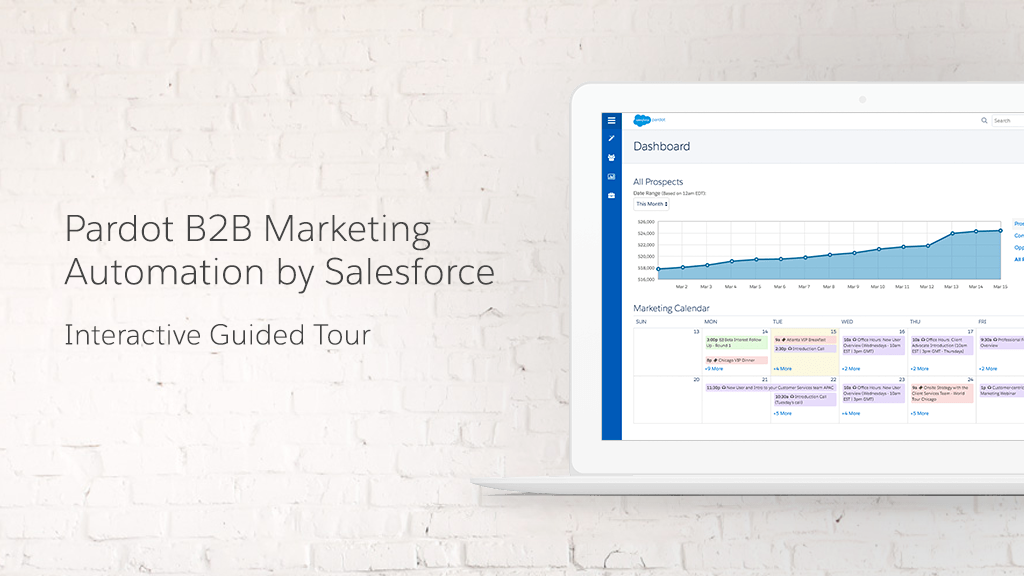Show +2 More events on Thursday 17
Viewport: 1024px width, 576px height.
(x=920, y=369)
